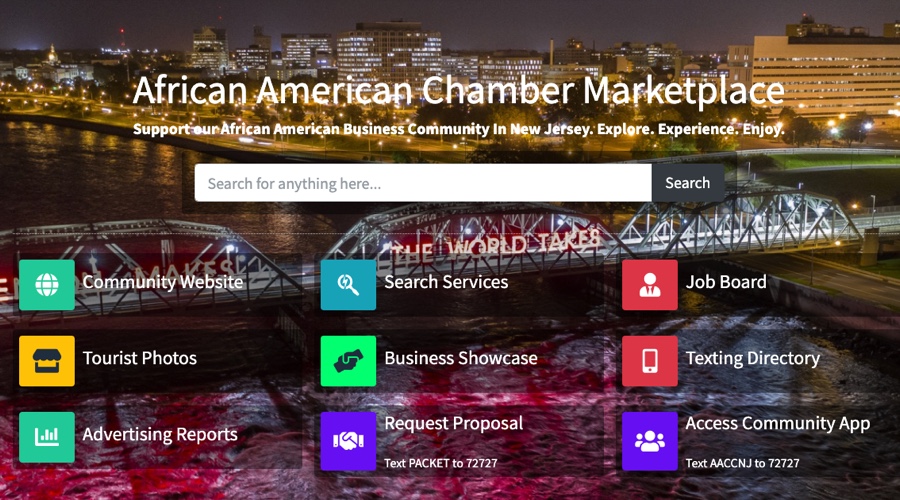Select the Texting Directory text link

[x=752, y=359]
